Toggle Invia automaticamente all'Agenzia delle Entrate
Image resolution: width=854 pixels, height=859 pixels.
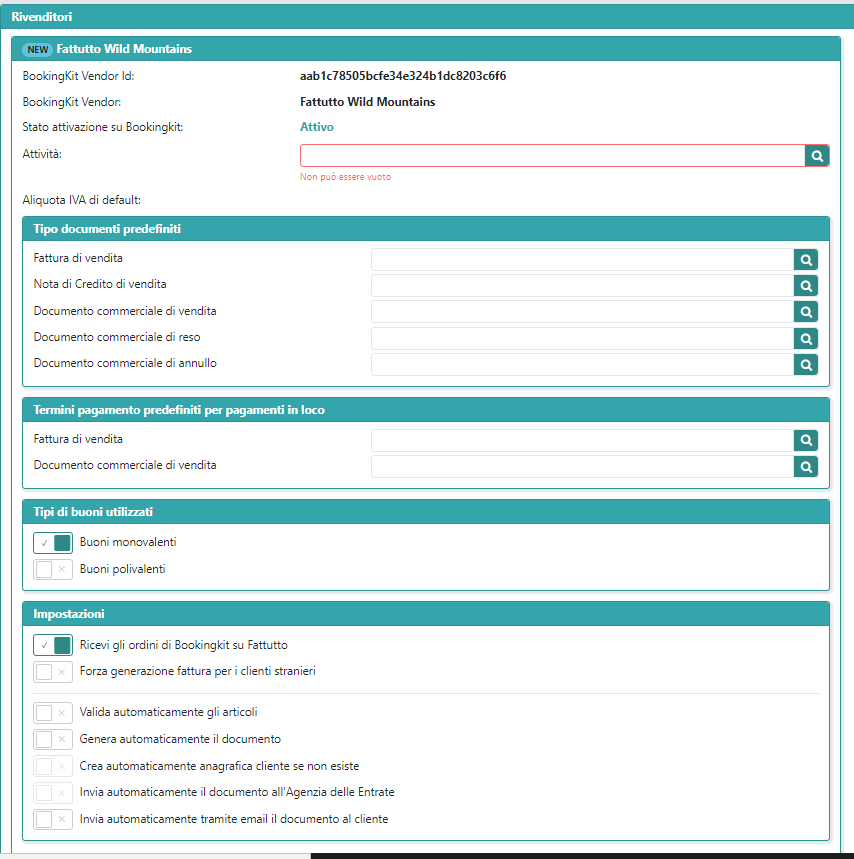pos(53,792)
